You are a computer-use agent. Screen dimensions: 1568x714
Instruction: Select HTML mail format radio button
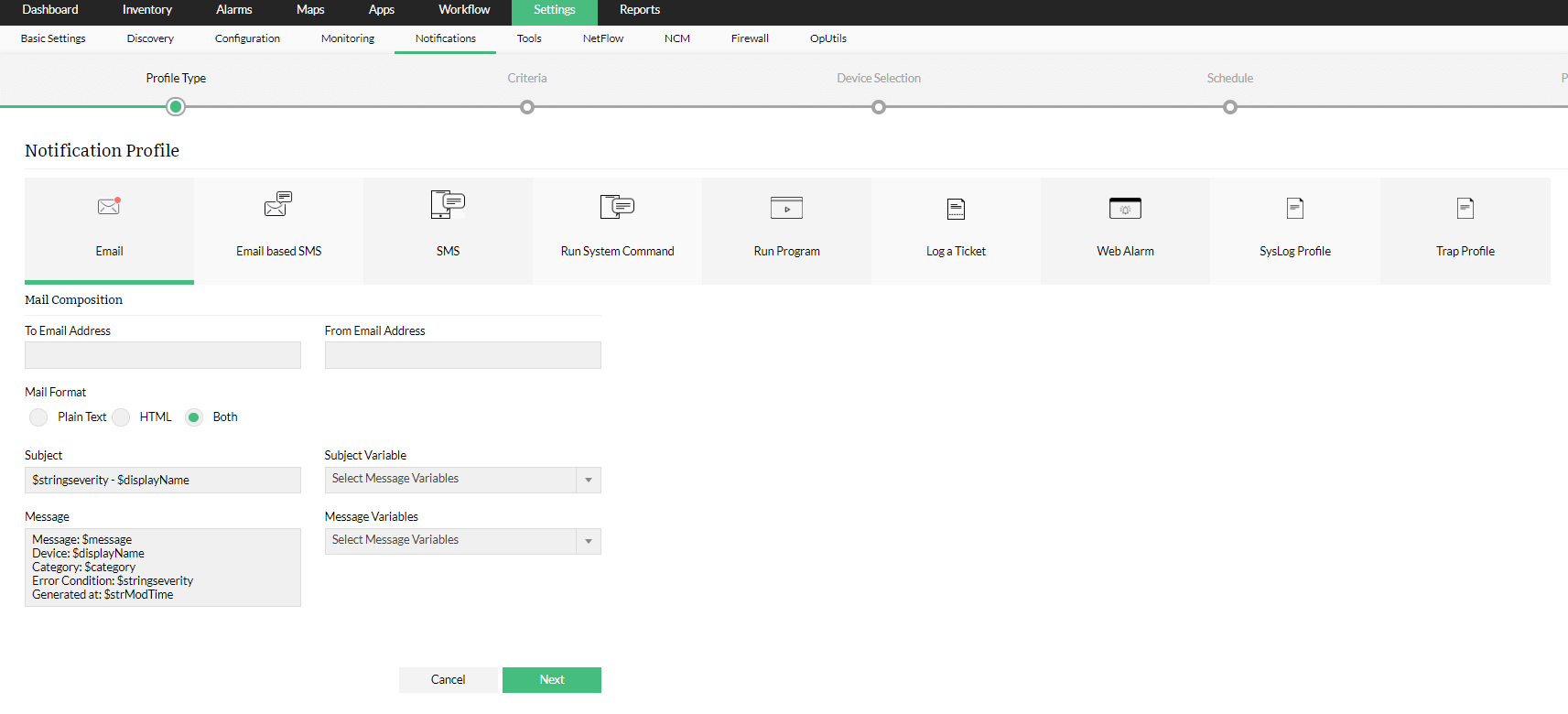122,417
